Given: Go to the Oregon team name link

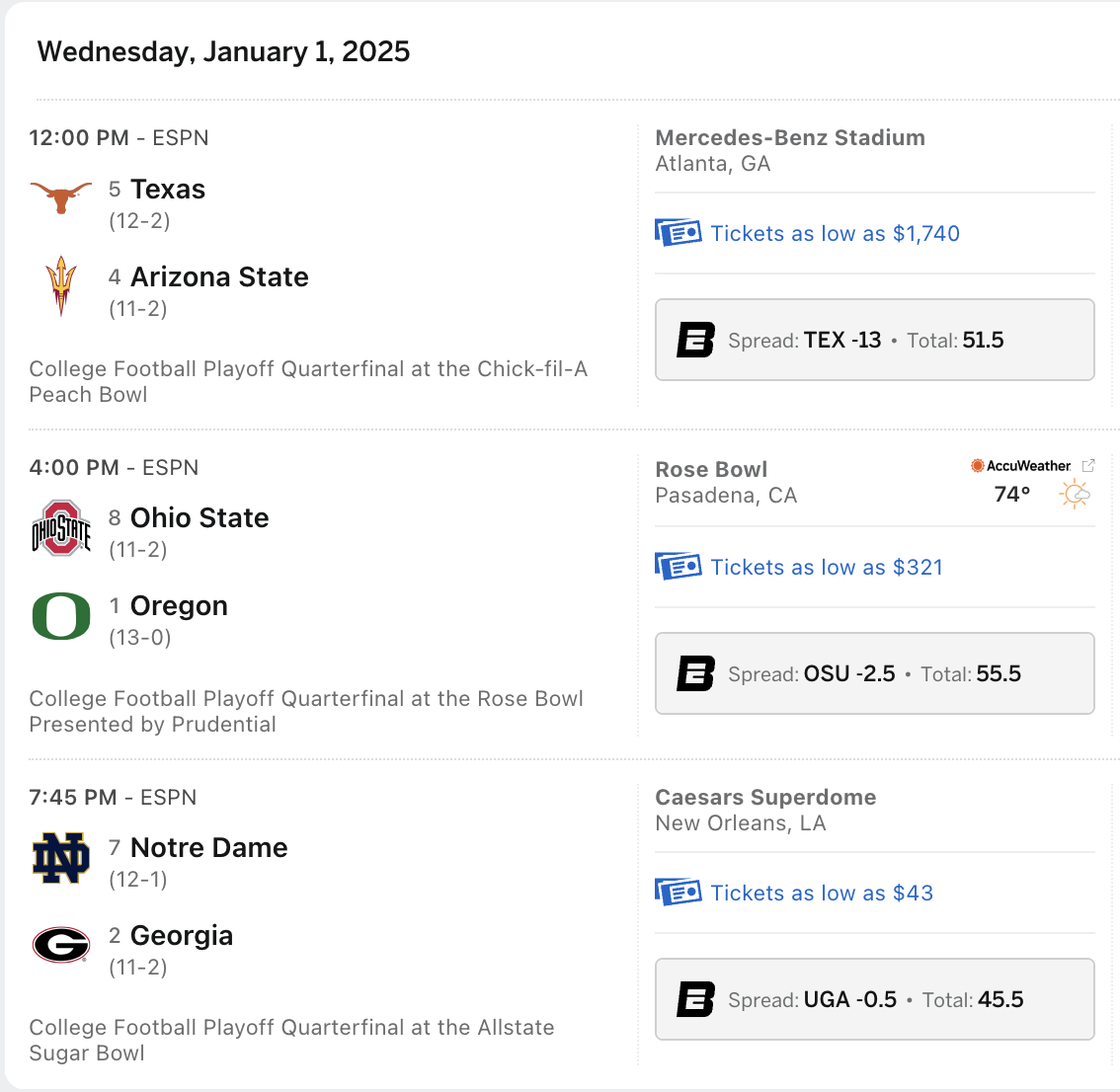Looking at the screenshot, I should pyautogui.click(x=180, y=605).
